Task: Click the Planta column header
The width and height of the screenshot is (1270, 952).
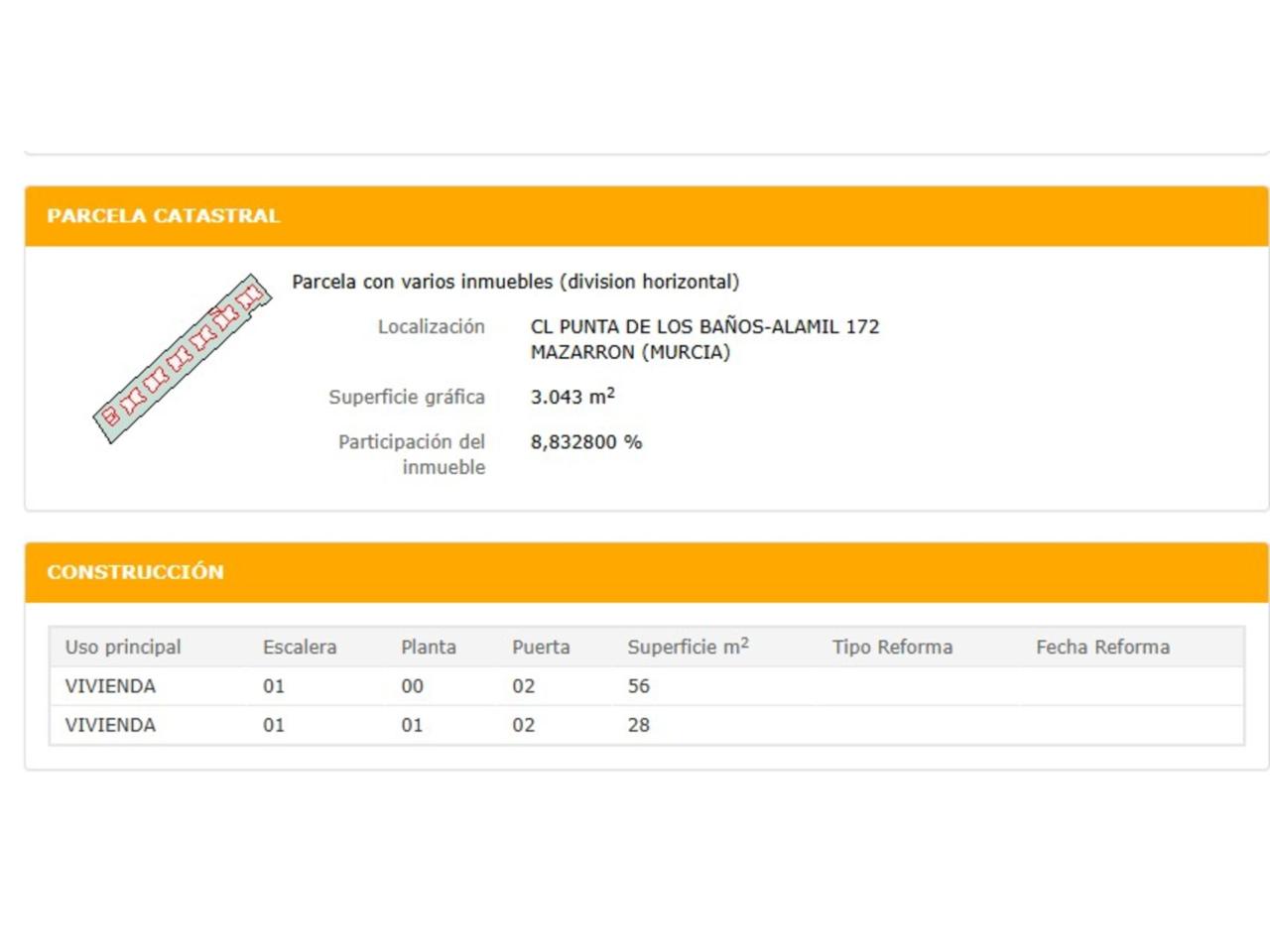Action: coord(429,647)
